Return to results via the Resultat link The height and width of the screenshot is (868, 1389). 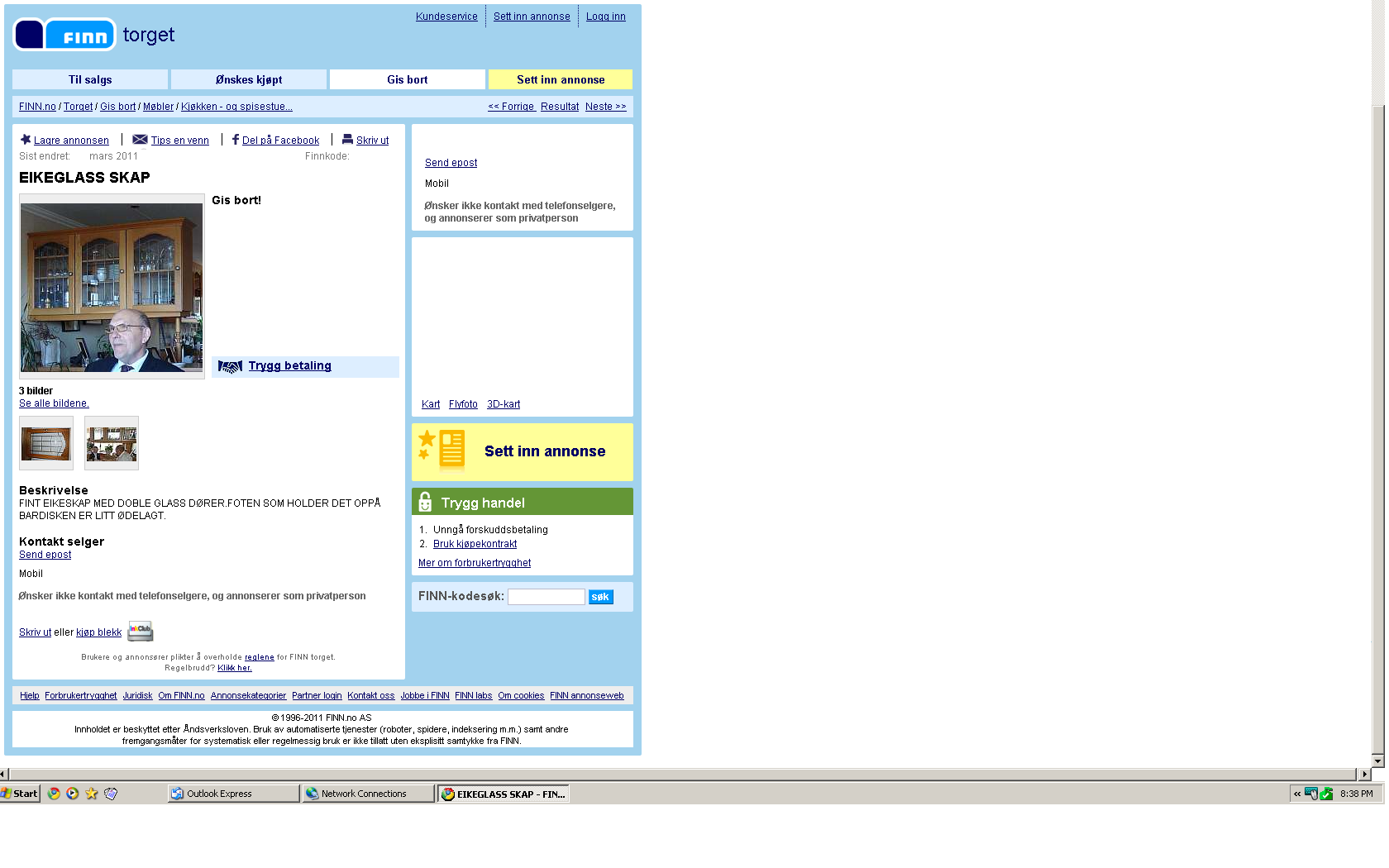click(x=560, y=107)
